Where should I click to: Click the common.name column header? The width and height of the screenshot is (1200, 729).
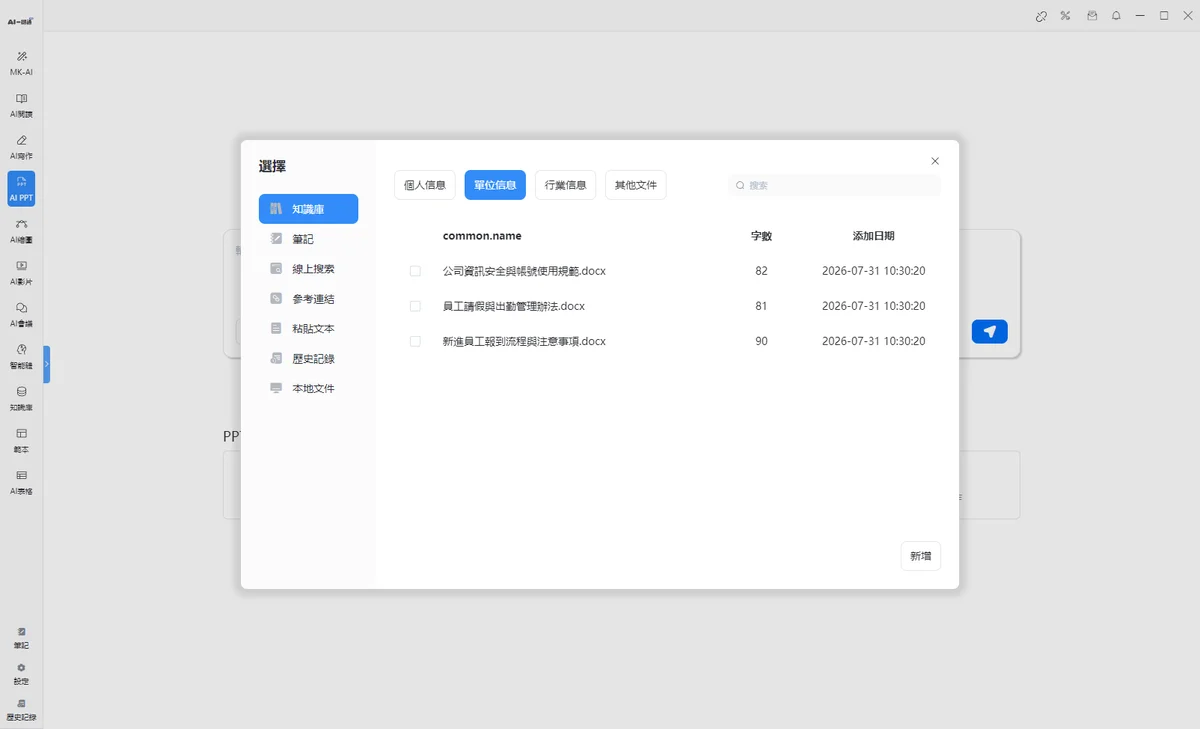click(x=482, y=236)
